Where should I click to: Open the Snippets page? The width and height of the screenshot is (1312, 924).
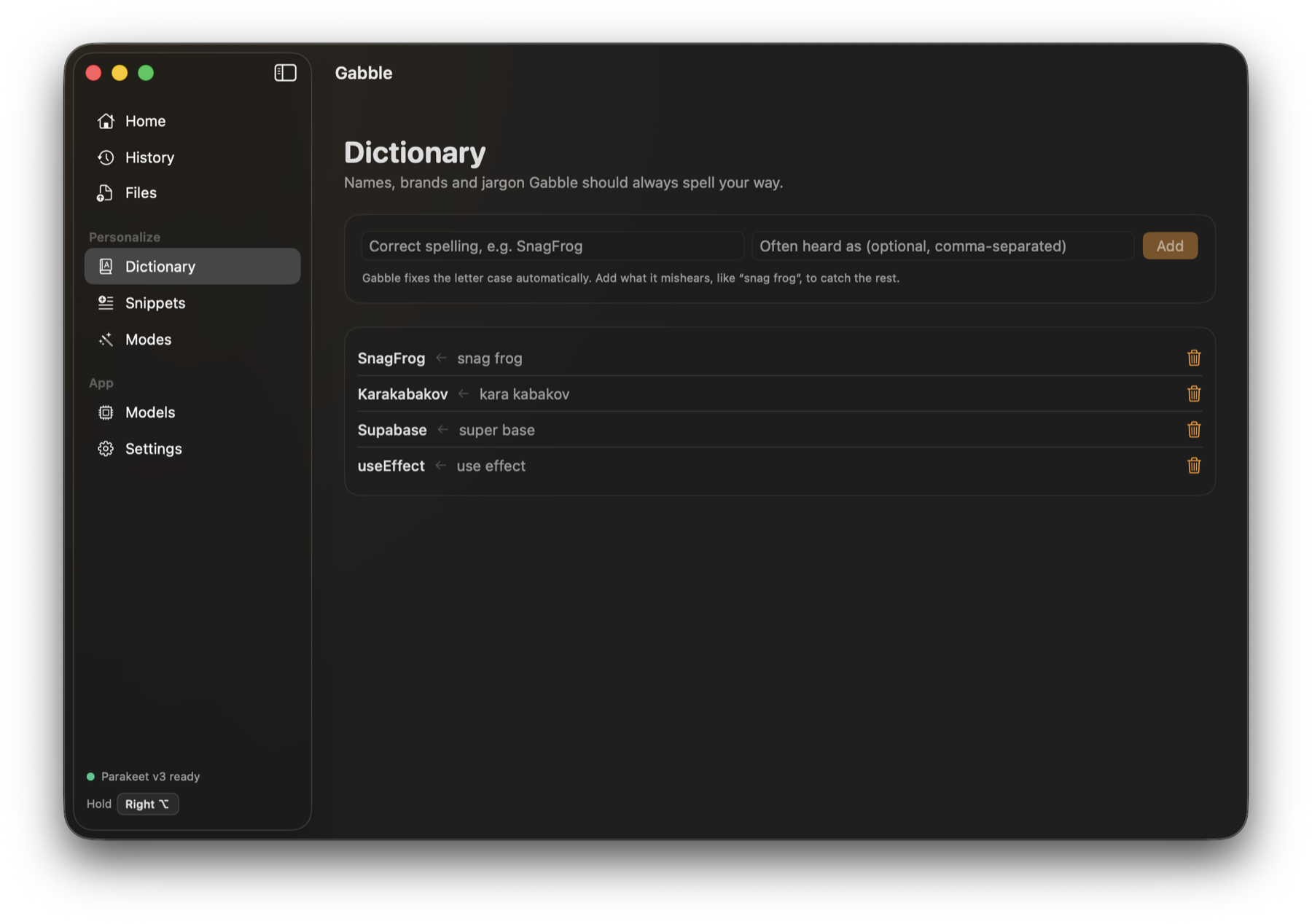pyautogui.click(x=192, y=303)
